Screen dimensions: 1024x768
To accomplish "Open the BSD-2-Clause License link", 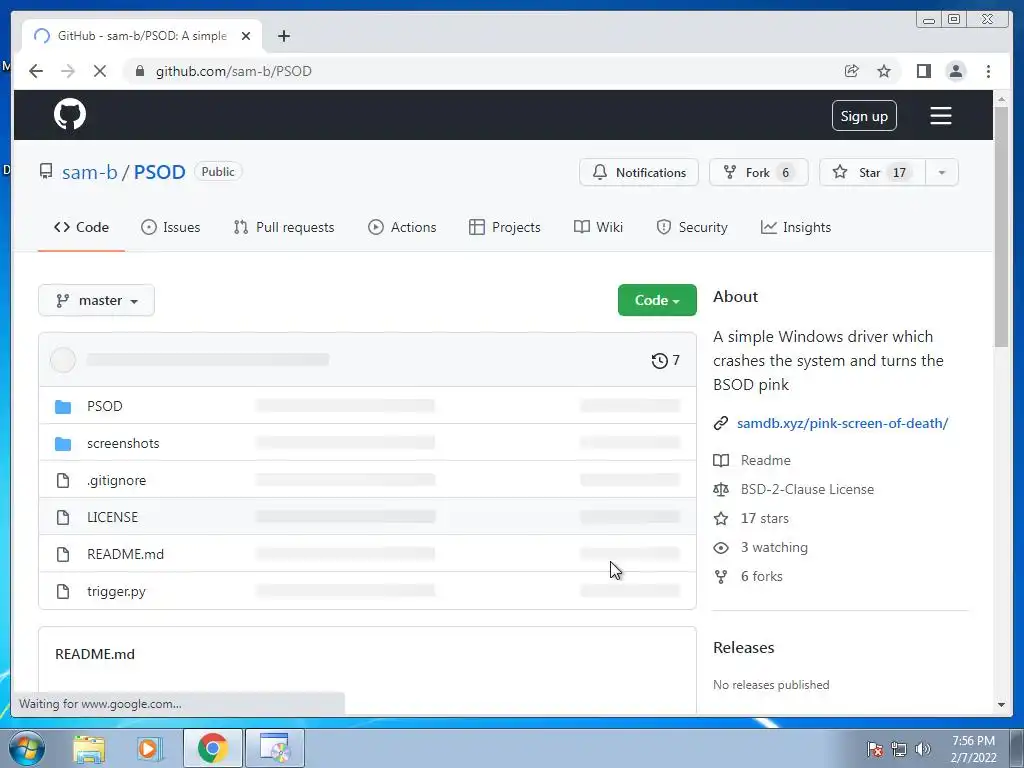I will pos(807,489).
